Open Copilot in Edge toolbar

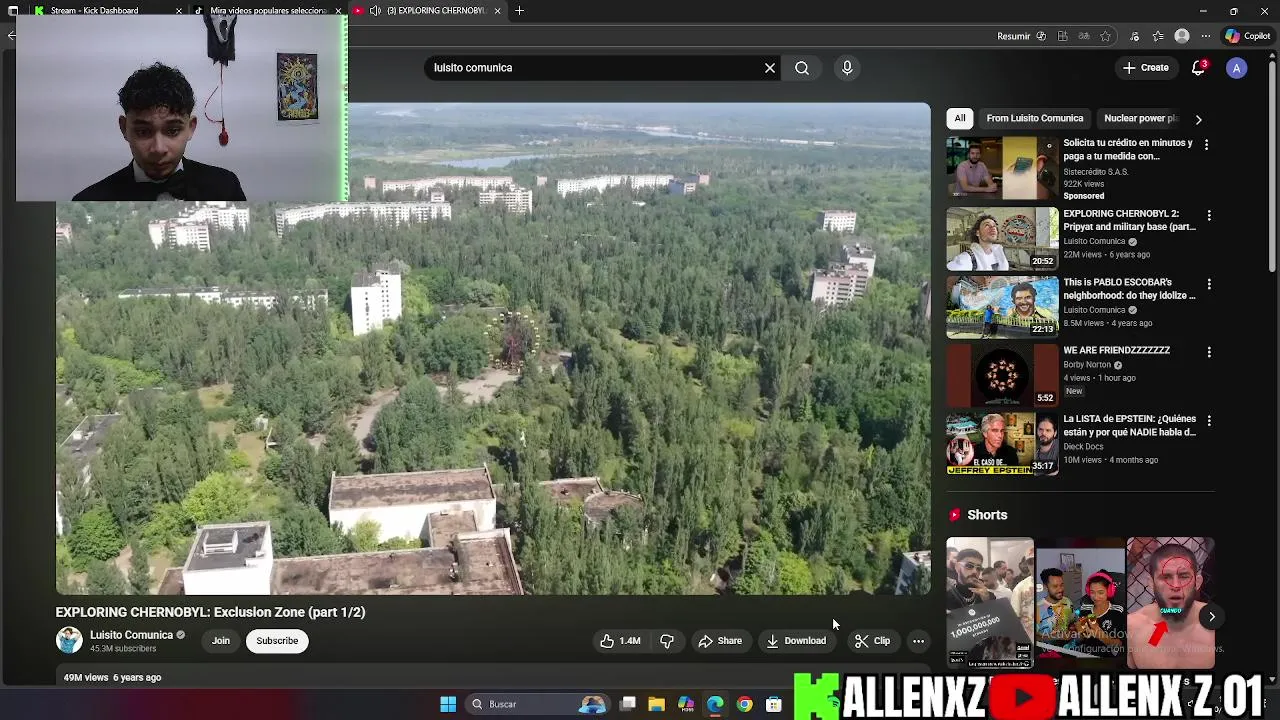1248,36
